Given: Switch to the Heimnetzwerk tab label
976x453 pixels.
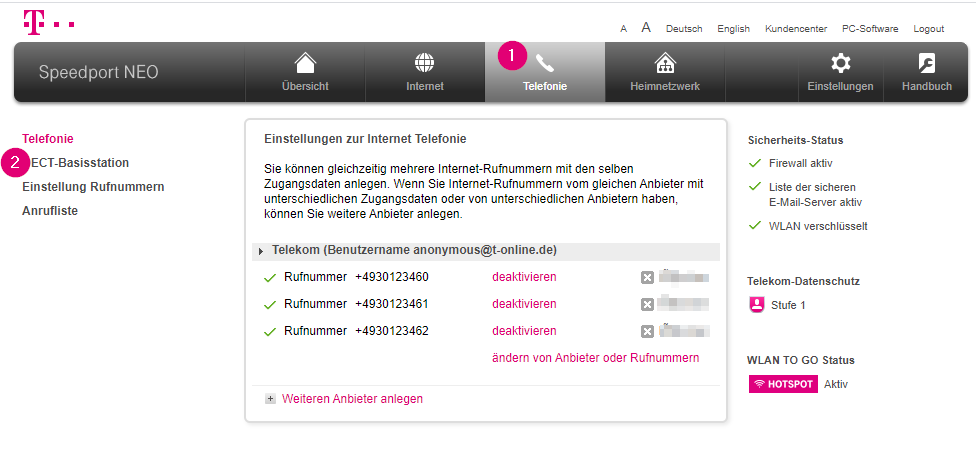Looking at the screenshot, I should pyautogui.click(x=665, y=86).
